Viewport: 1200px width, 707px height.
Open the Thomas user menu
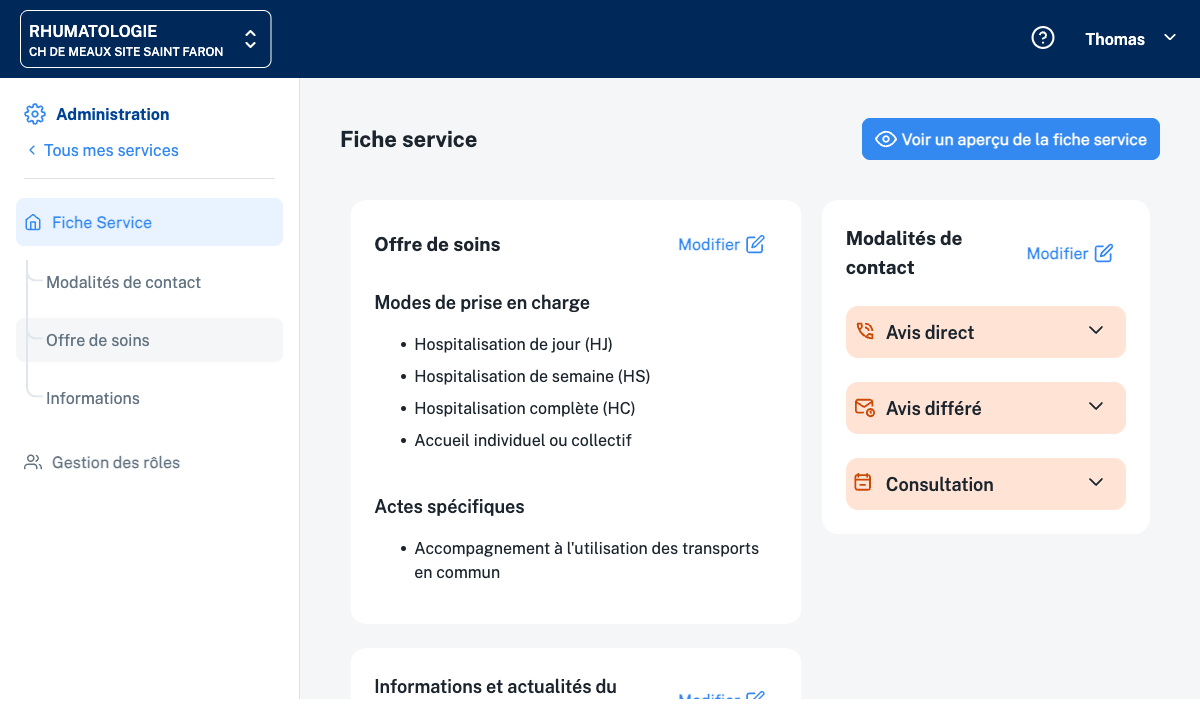[1130, 39]
